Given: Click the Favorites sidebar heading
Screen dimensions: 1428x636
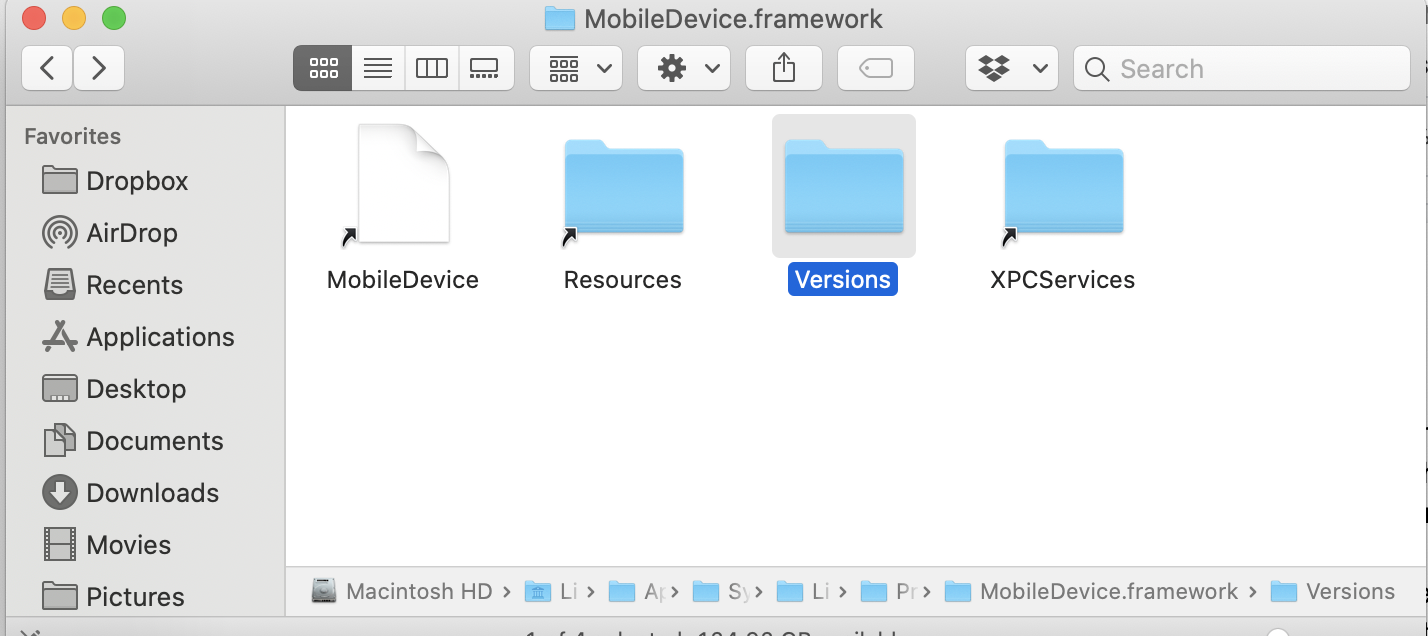Looking at the screenshot, I should (72, 136).
